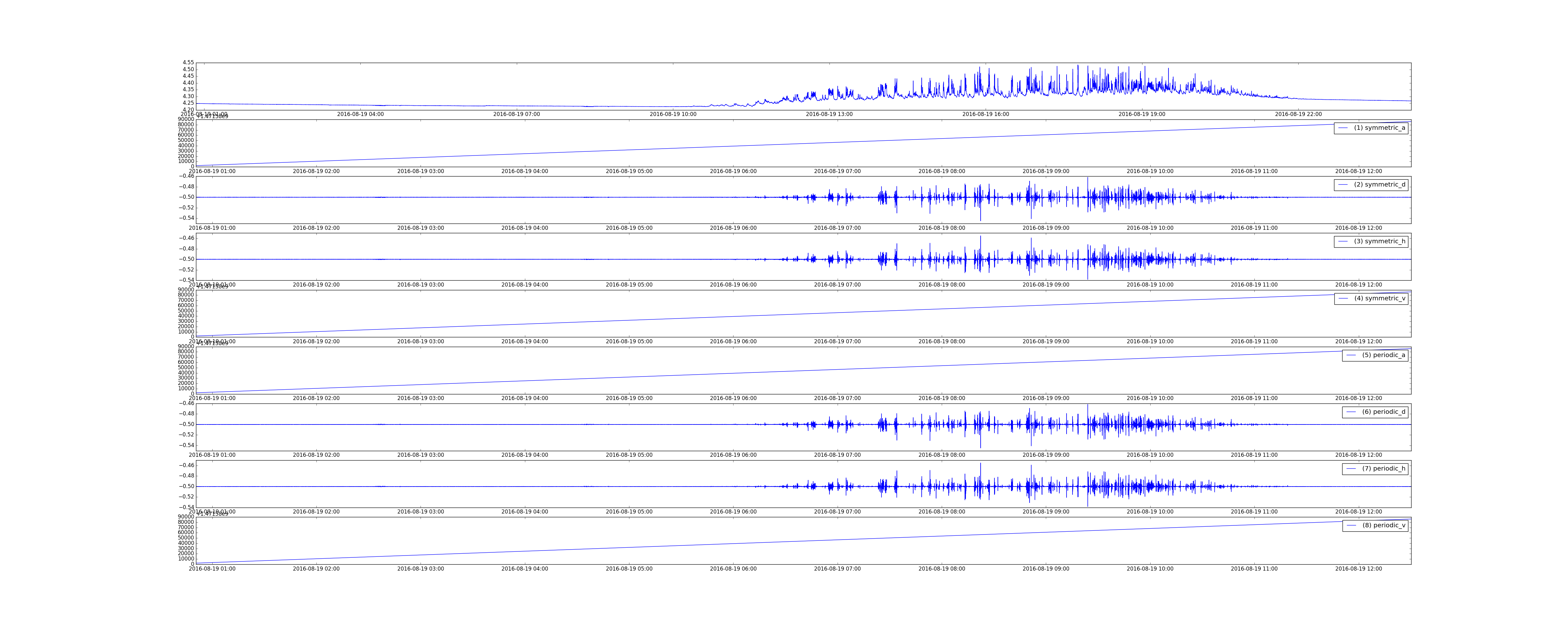This screenshot has height=627, width=1568.
Task: Click the 2016-08-19 13:00 tick label
Action: click(829, 114)
